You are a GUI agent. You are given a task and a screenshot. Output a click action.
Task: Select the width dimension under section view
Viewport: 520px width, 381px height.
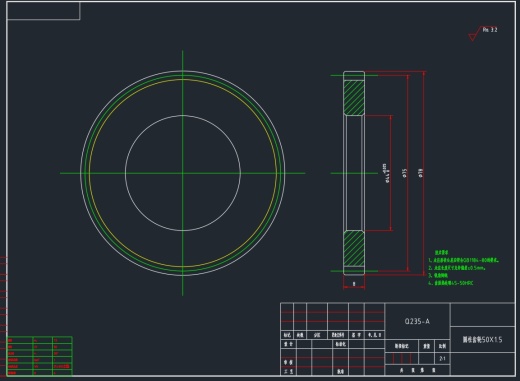tap(354, 284)
